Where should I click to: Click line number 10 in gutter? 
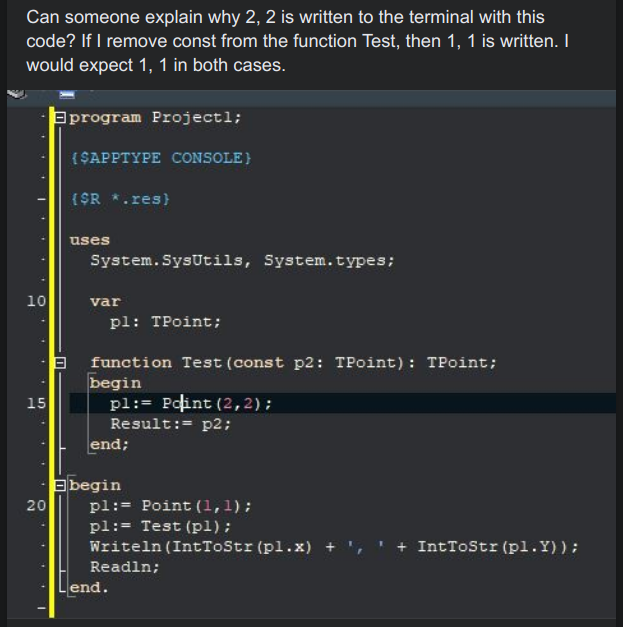click(x=36, y=301)
